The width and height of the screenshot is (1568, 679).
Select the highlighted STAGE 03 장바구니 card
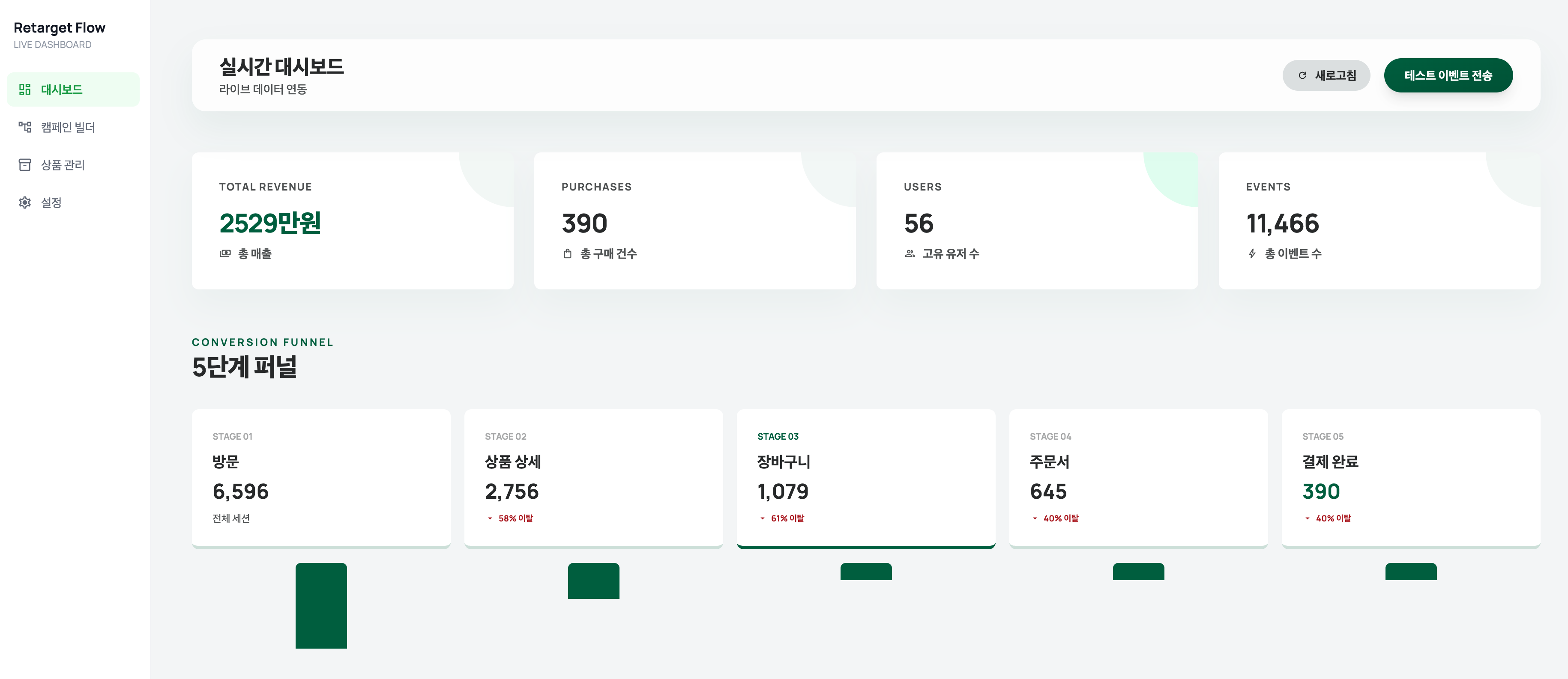(x=865, y=479)
